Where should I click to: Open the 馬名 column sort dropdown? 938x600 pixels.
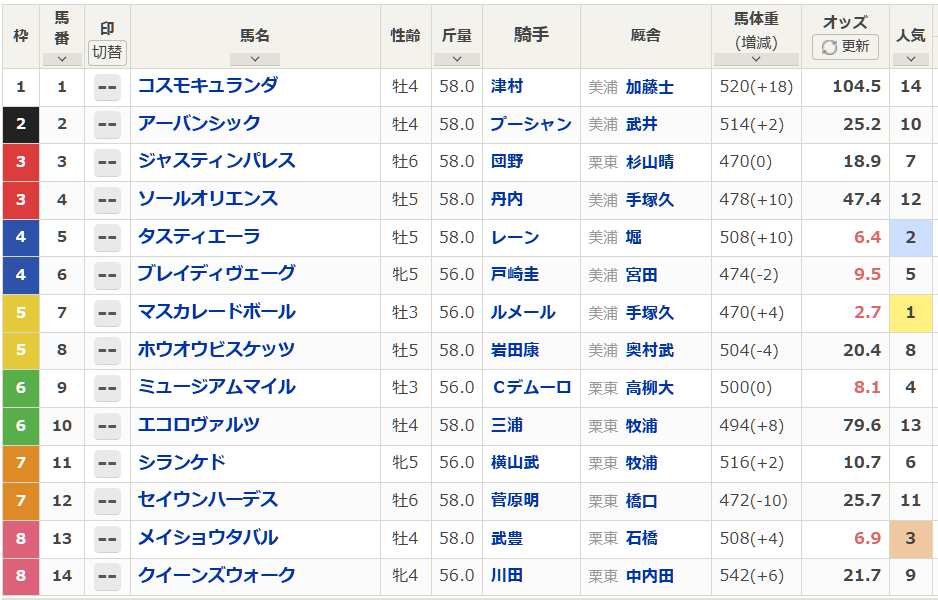tap(255, 56)
